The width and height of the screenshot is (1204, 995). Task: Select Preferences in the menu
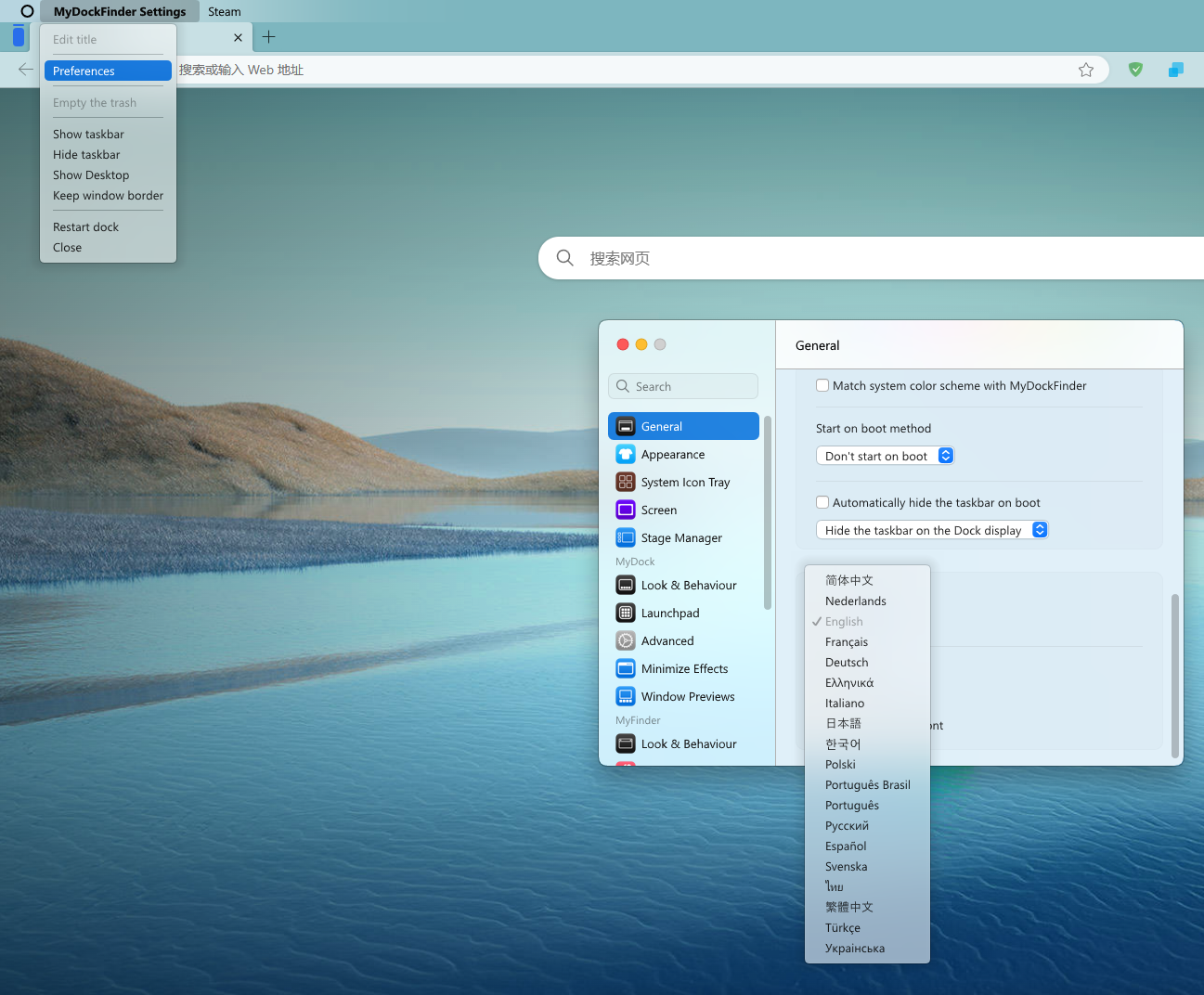pos(108,71)
